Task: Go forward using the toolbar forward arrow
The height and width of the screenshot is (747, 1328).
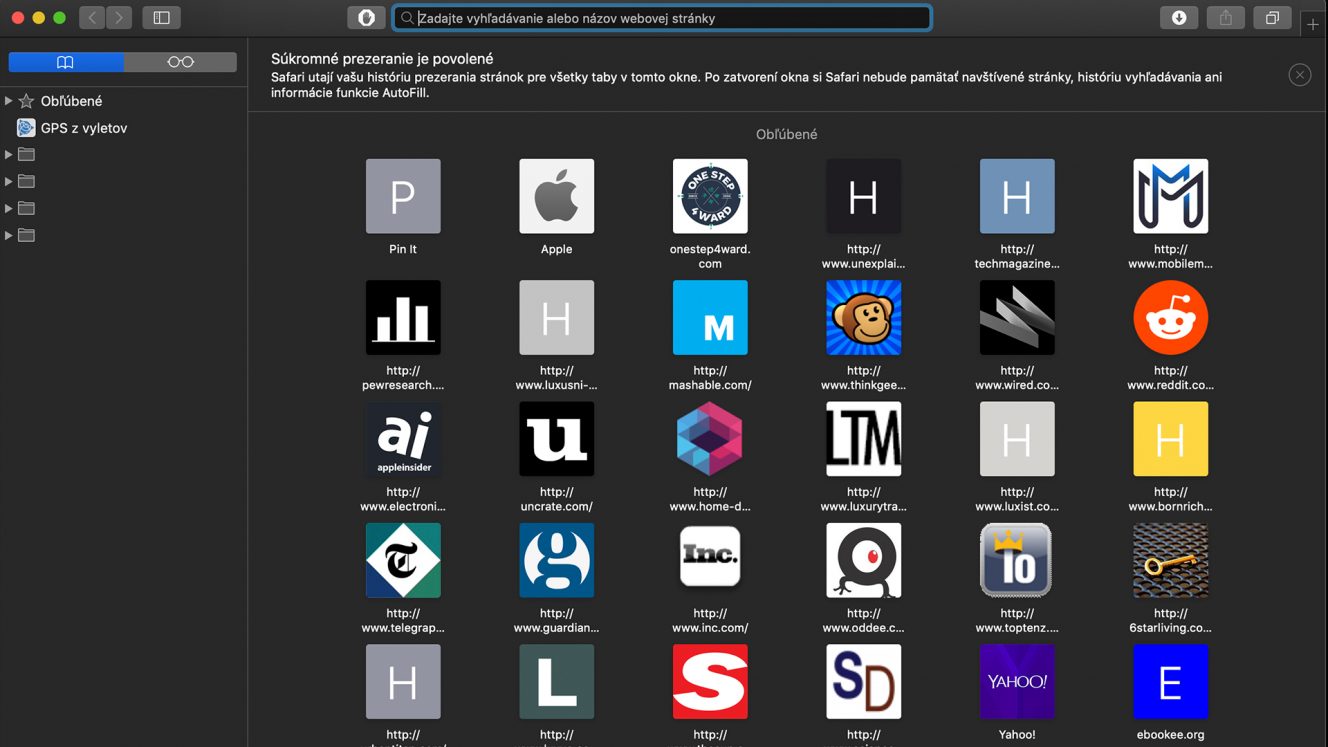Action: (x=119, y=17)
